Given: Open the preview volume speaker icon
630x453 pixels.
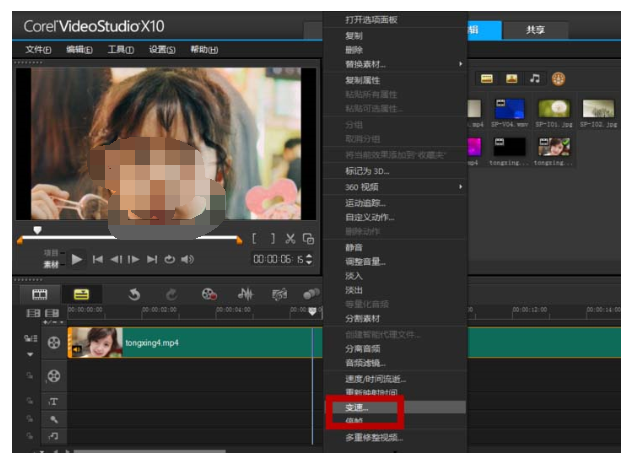Looking at the screenshot, I should coord(187,260).
